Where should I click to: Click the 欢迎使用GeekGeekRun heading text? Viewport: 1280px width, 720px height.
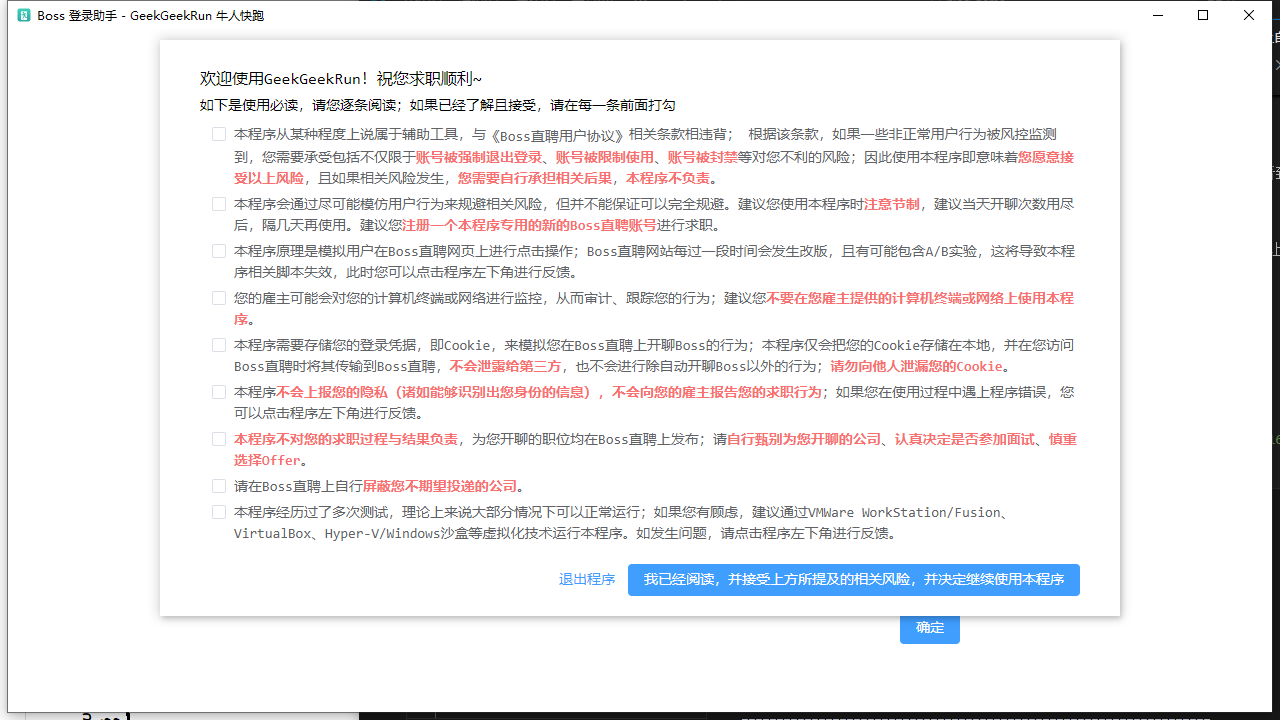341,79
